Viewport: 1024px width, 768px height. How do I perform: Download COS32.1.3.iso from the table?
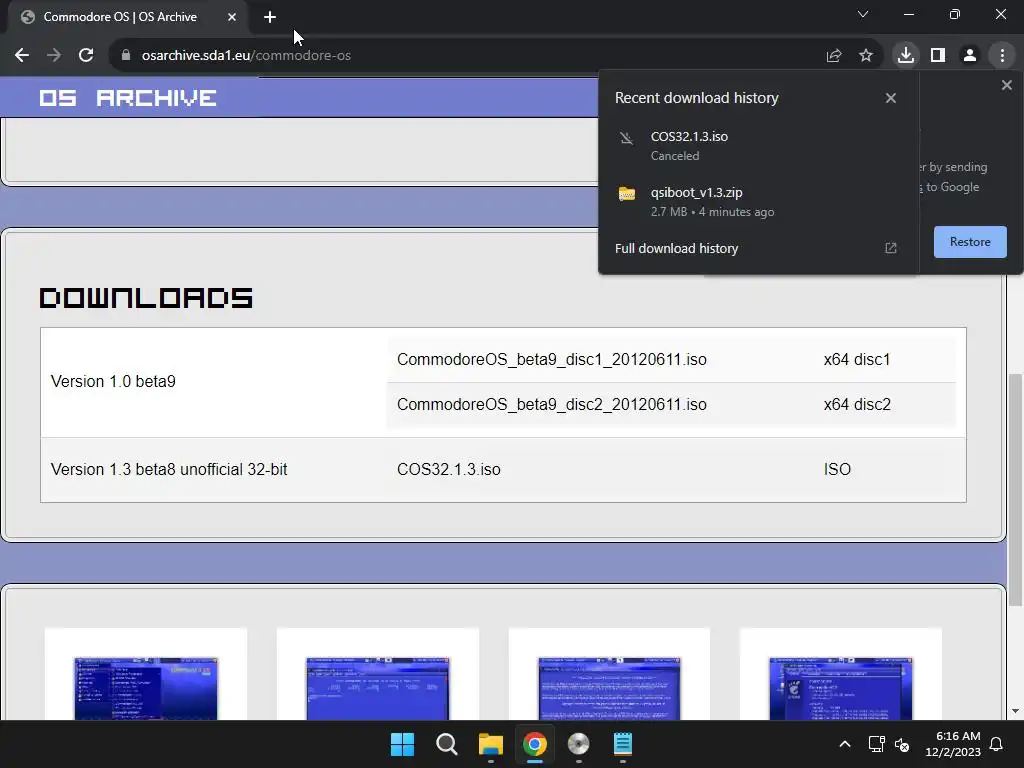449,470
